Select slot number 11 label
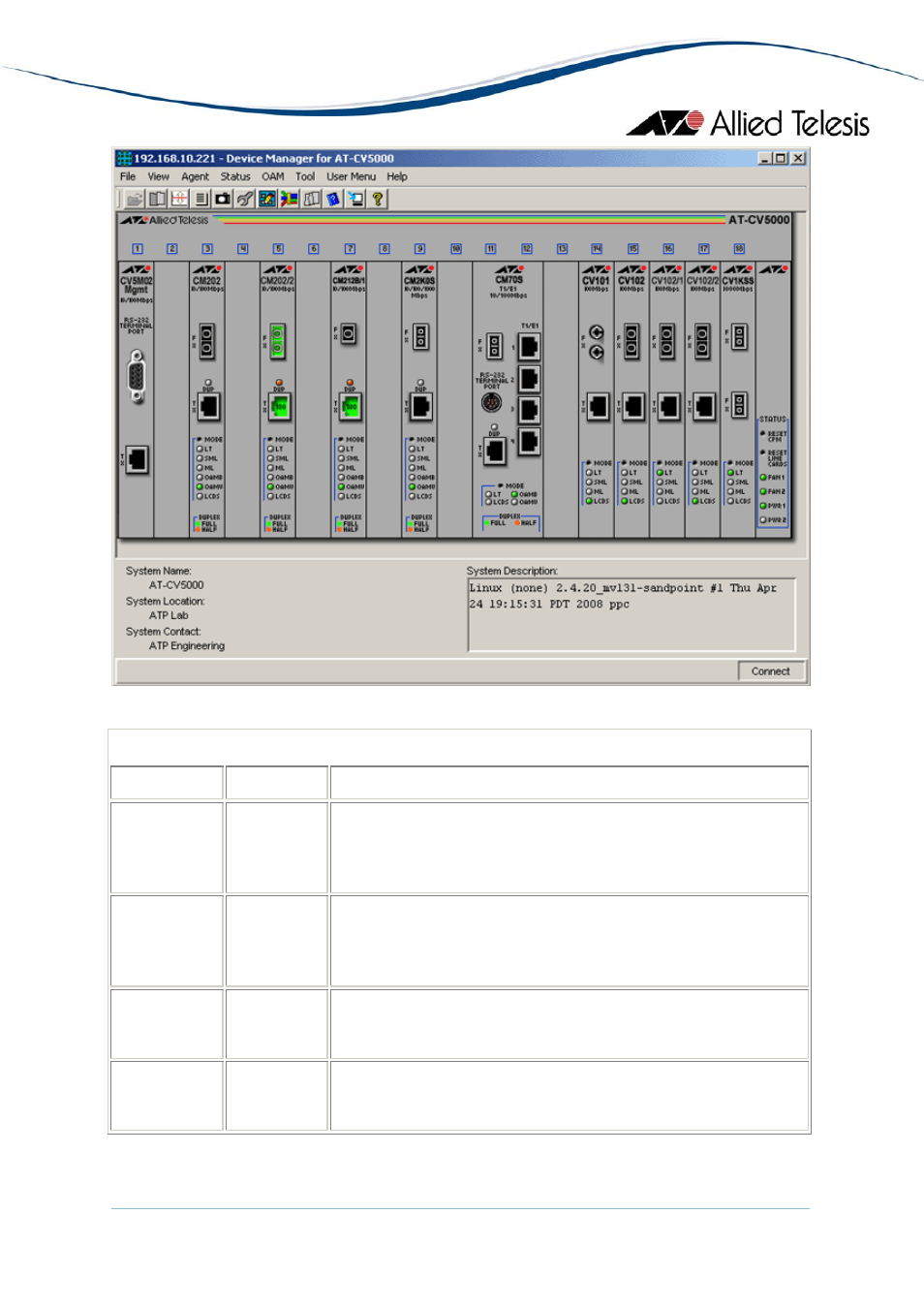Viewport: 924px width, 1308px height. pos(491,249)
